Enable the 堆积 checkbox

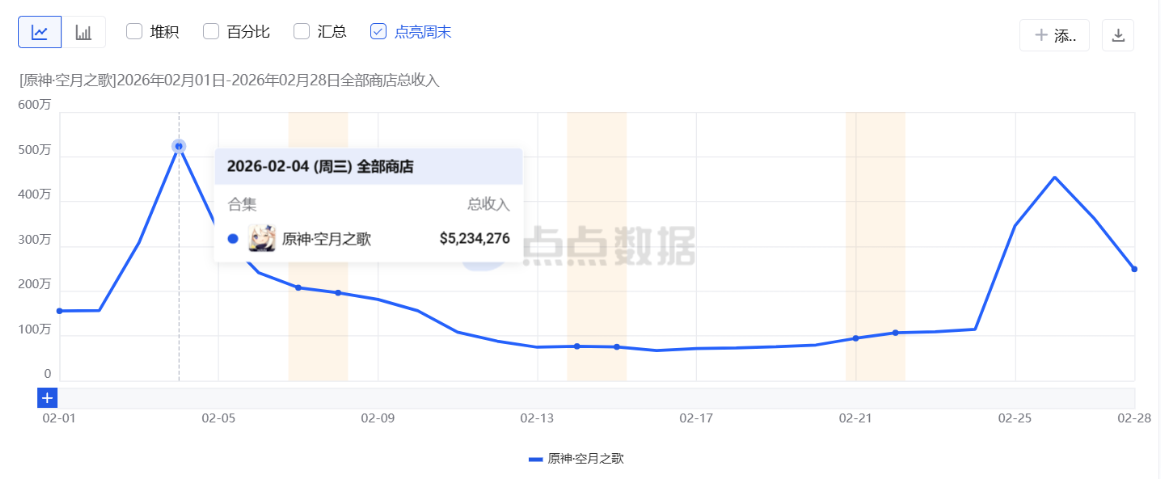(134, 32)
